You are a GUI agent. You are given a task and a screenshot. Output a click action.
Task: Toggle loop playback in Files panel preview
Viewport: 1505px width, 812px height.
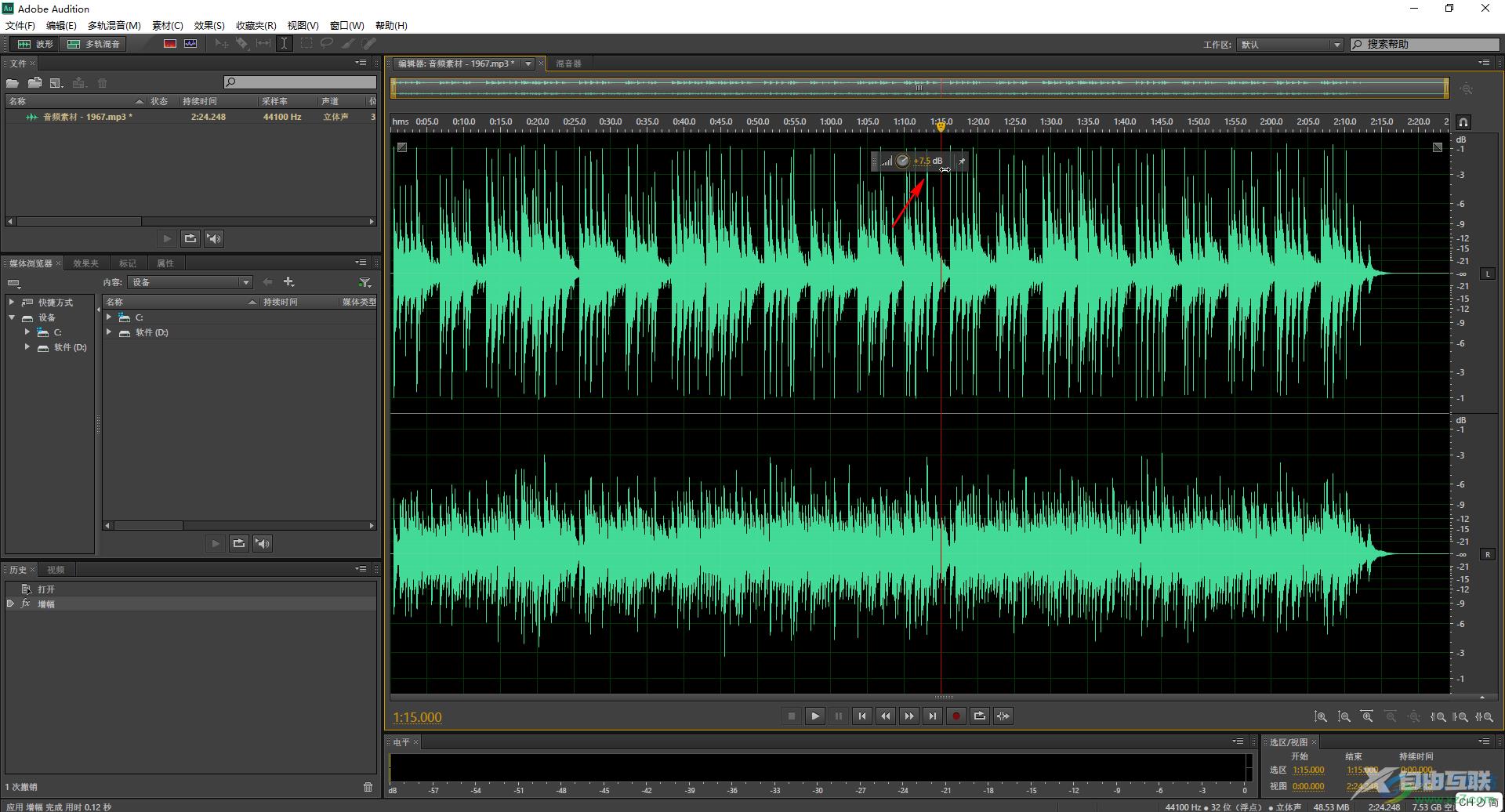(x=190, y=238)
